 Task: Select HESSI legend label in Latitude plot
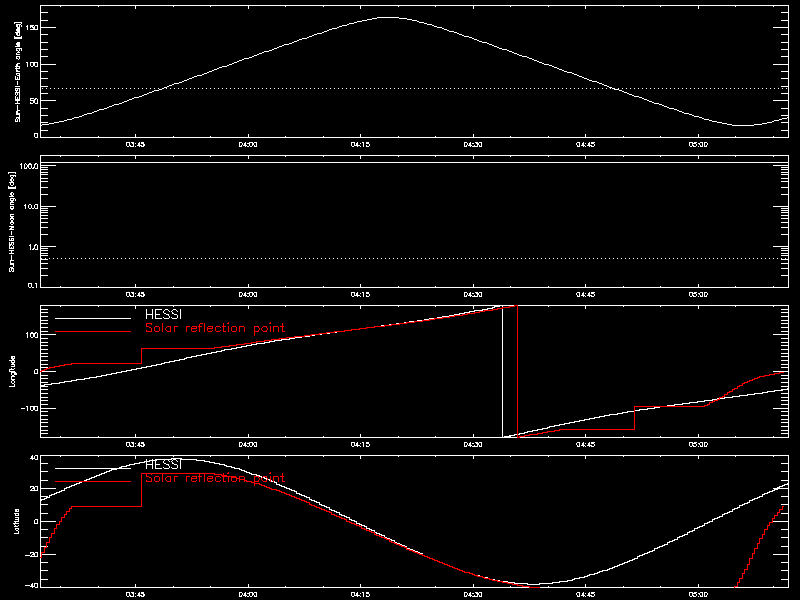pos(163,464)
